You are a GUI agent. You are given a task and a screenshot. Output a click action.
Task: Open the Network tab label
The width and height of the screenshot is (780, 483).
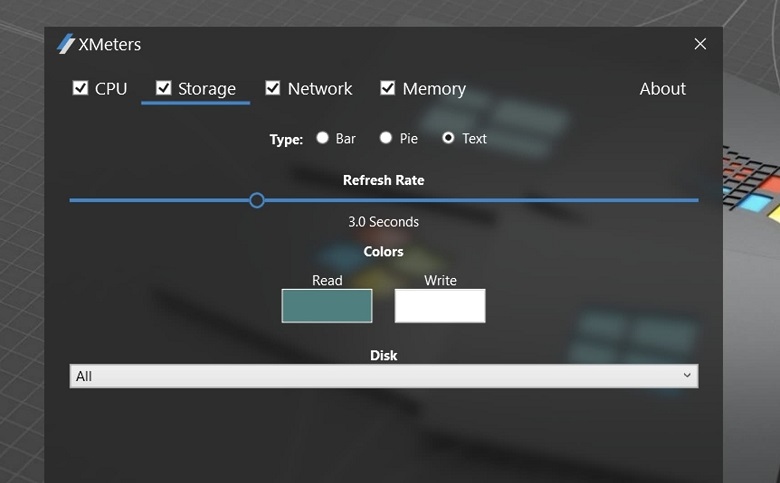pyautogui.click(x=320, y=89)
